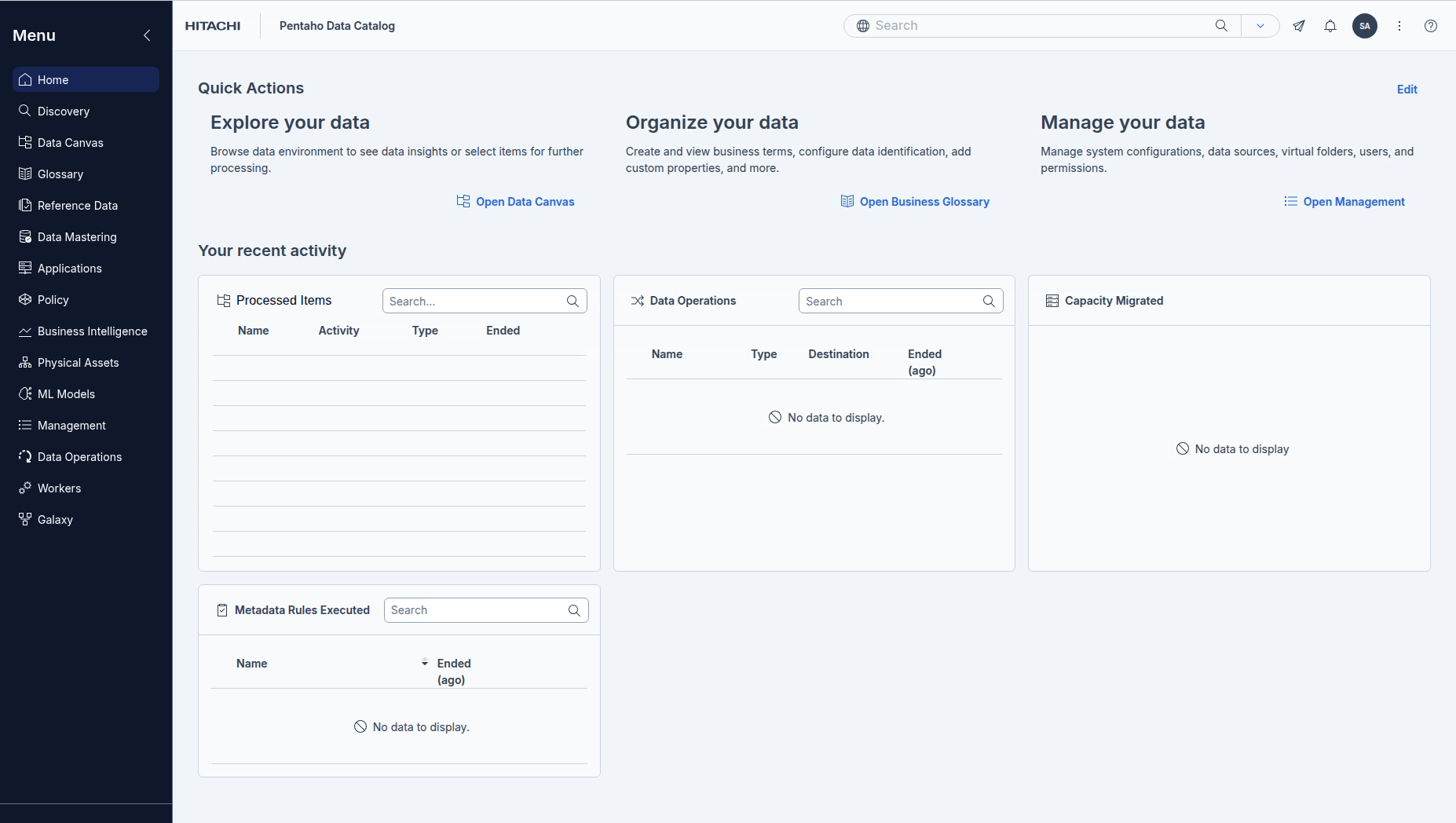The height and width of the screenshot is (823, 1456).
Task: Expand the search options dropdown arrow
Action: point(1260,26)
